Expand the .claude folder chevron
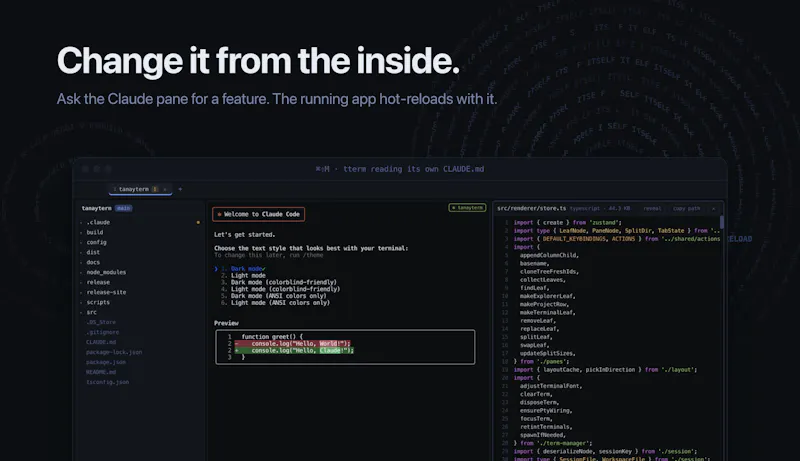Viewport: 800px width, 461px height. 81,222
